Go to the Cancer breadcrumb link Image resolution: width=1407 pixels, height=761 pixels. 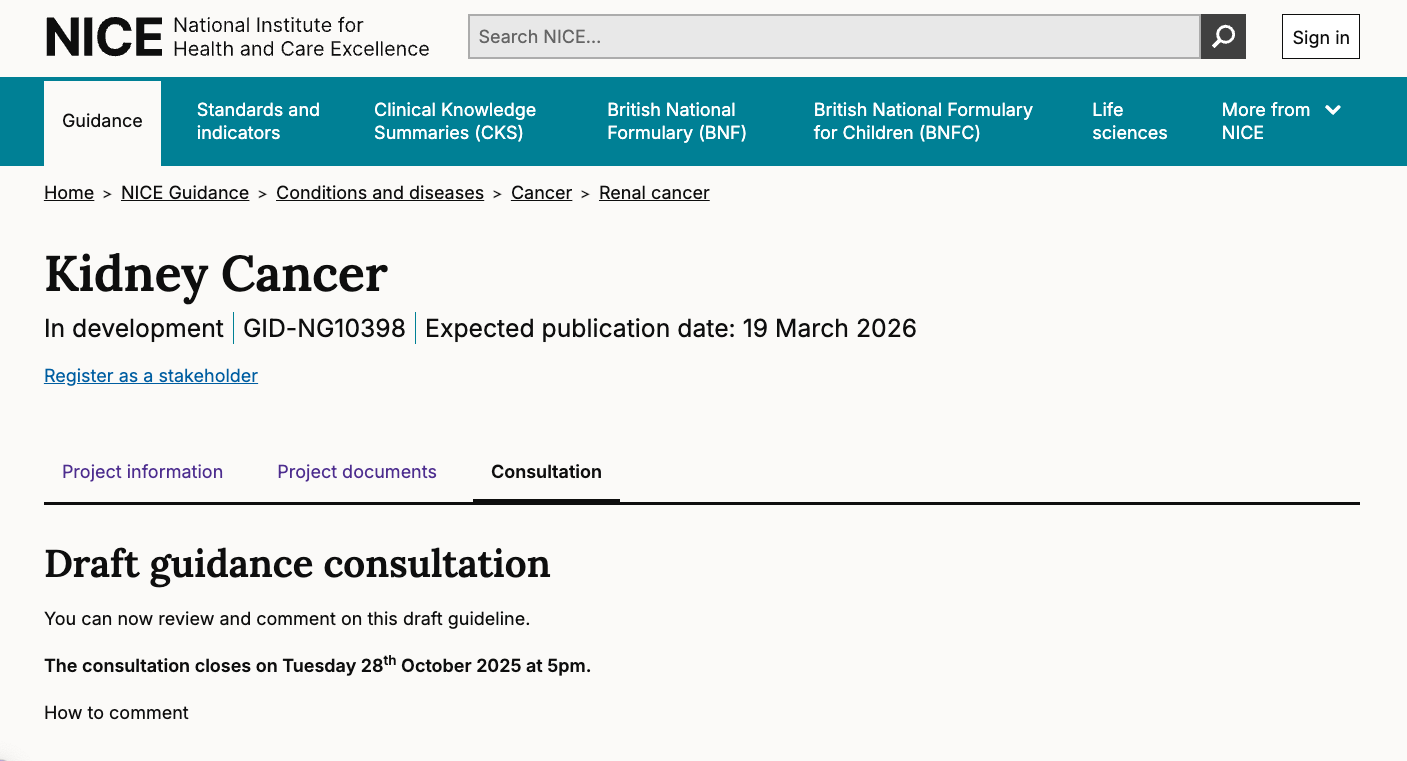pos(541,193)
